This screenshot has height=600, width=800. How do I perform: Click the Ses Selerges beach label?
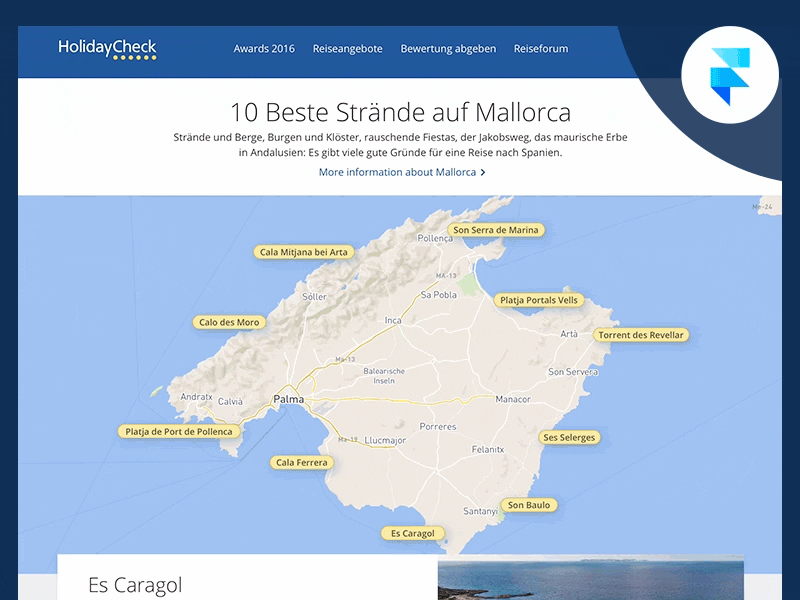[x=569, y=437]
